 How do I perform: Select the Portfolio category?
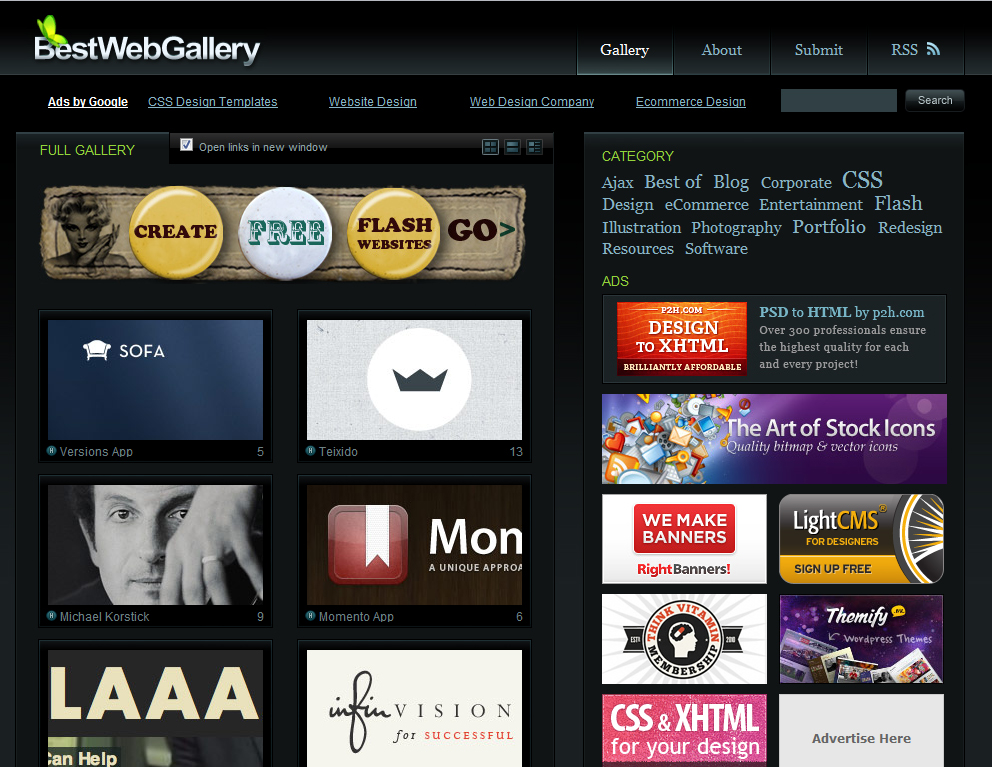coord(829,227)
